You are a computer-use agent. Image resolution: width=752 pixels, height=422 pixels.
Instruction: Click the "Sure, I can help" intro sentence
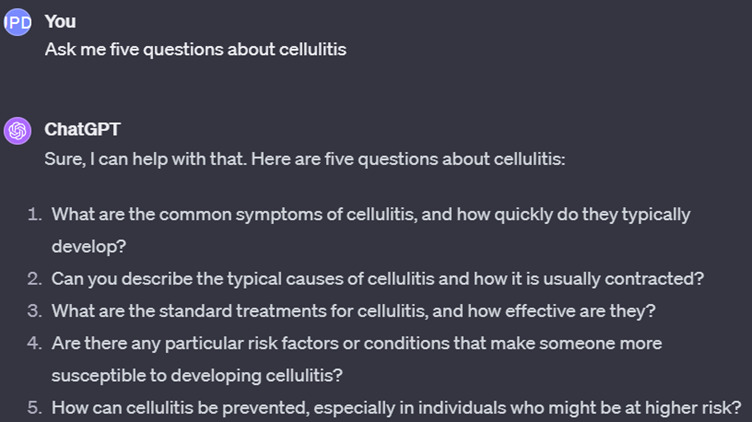point(305,159)
